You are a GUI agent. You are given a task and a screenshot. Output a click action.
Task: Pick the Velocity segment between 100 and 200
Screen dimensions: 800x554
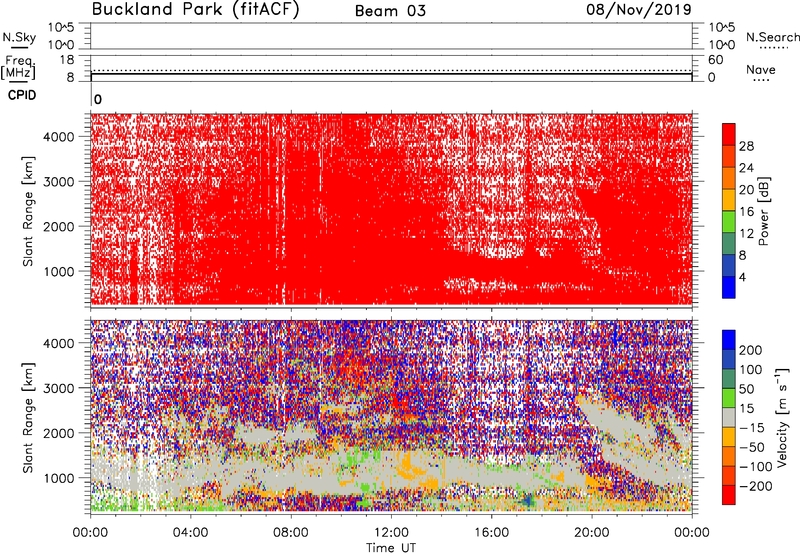(729, 360)
